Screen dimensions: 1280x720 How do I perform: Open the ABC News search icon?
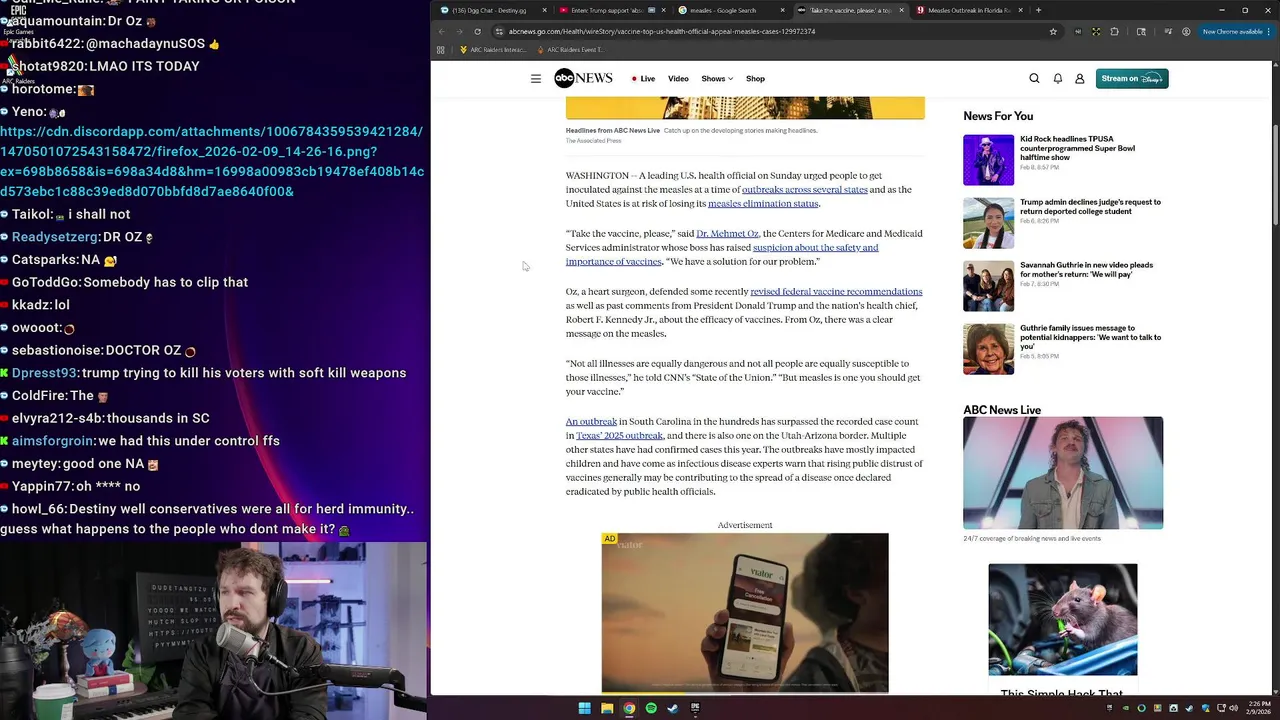pos(1034,79)
